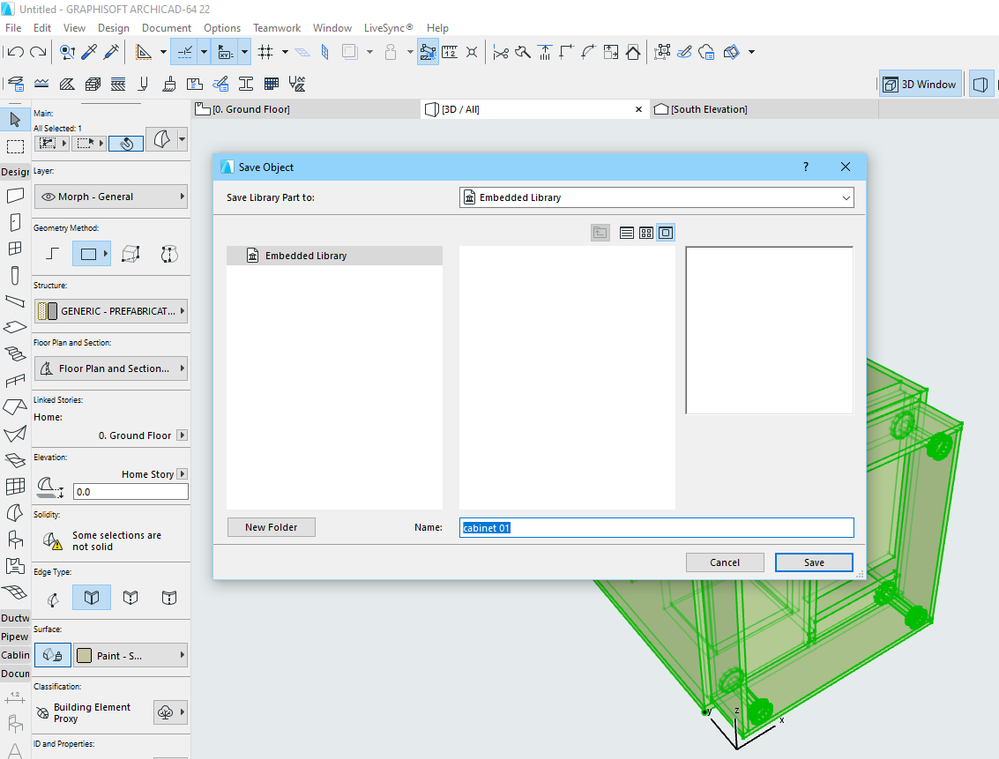Click the Help question mark in Save Object dialog
999x759 pixels.
tap(806, 167)
